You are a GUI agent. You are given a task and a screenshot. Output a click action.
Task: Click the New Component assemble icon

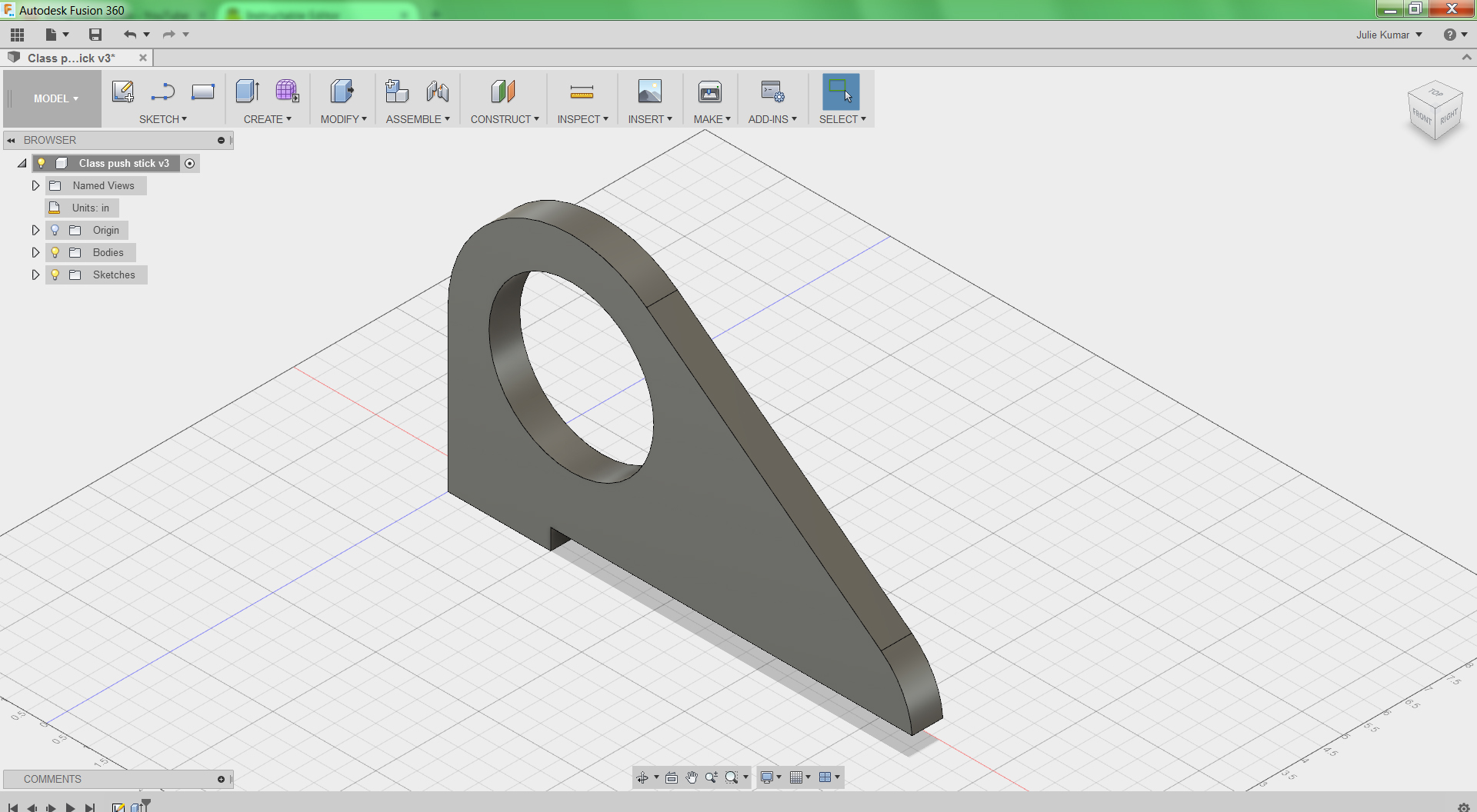tap(397, 92)
